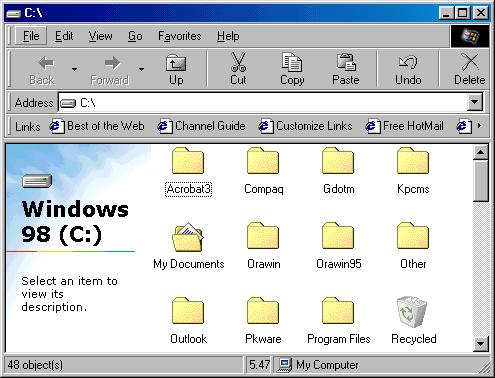Open the Free HotMail link
This screenshot has height=378, width=495.
(404, 126)
